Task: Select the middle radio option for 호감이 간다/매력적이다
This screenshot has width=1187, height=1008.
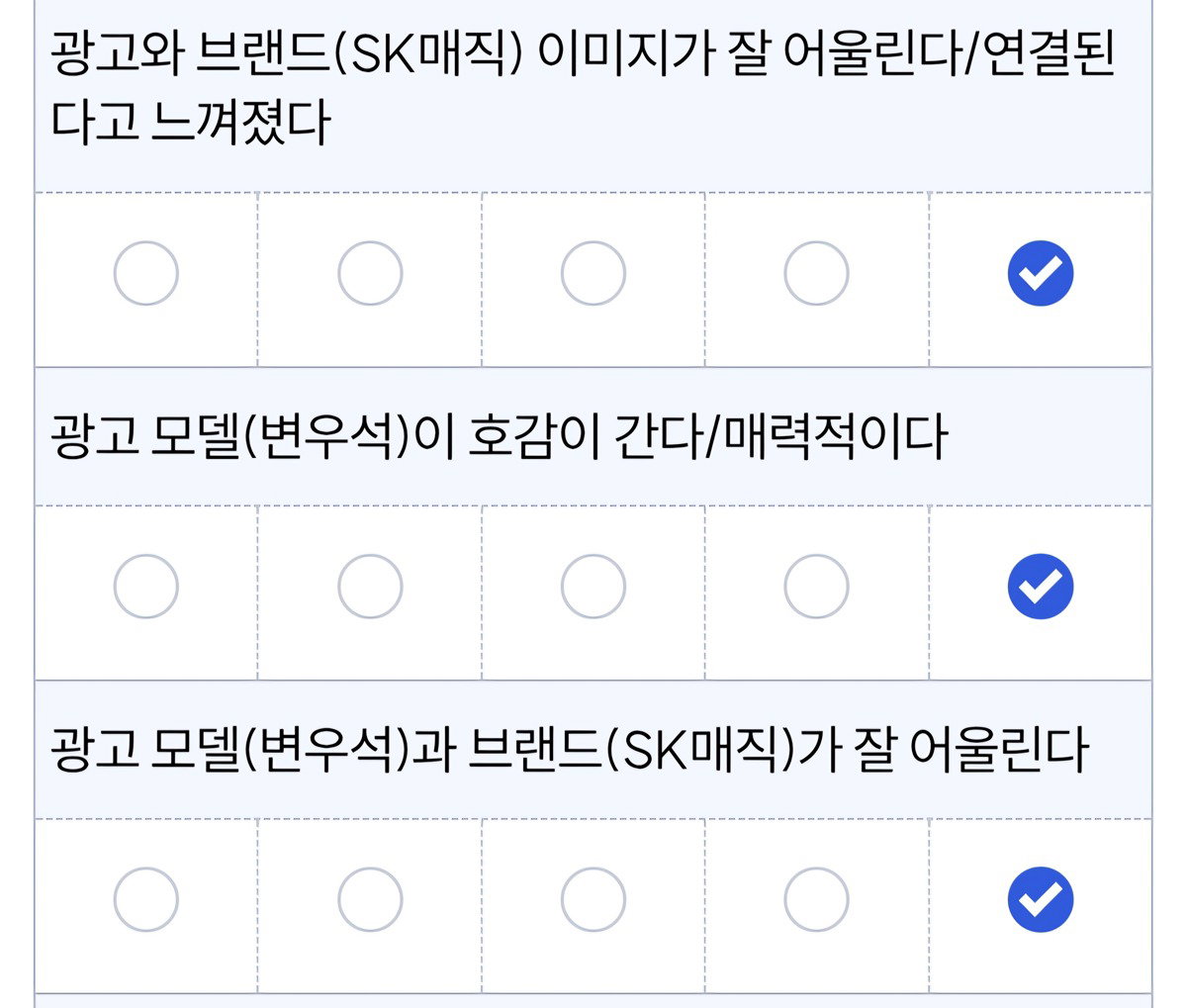Action: 593,587
